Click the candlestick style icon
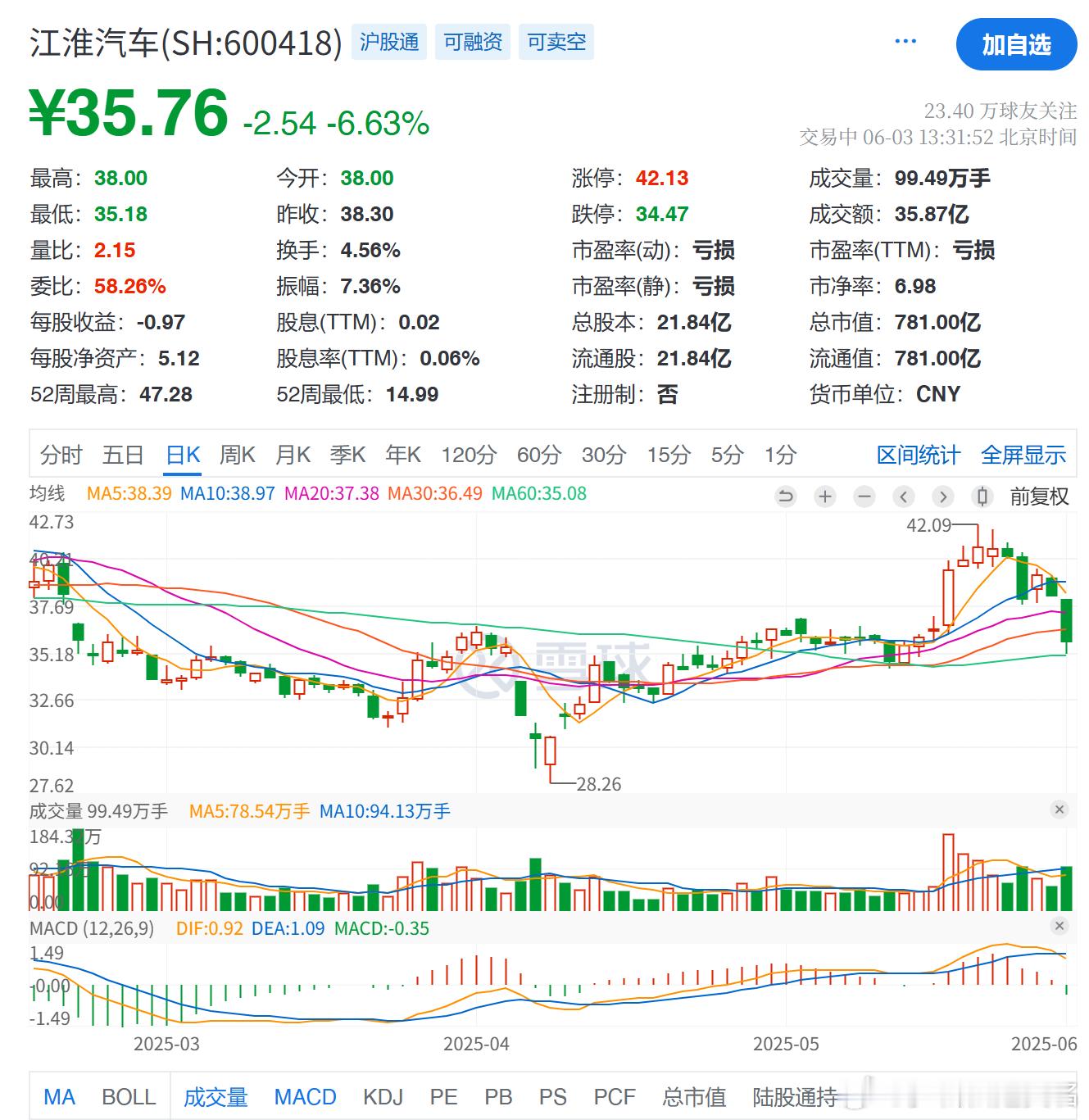 pos(982,497)
